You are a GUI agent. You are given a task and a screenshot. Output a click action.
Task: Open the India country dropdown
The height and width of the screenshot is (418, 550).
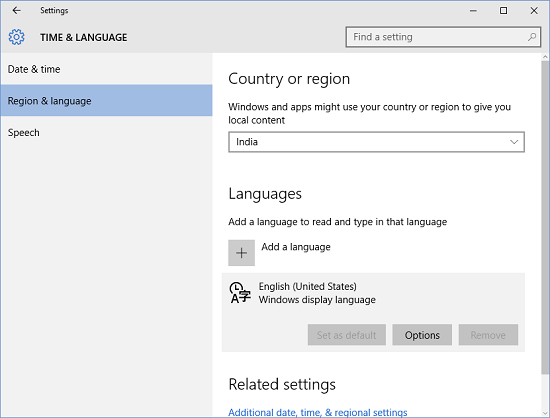[376, 142]
